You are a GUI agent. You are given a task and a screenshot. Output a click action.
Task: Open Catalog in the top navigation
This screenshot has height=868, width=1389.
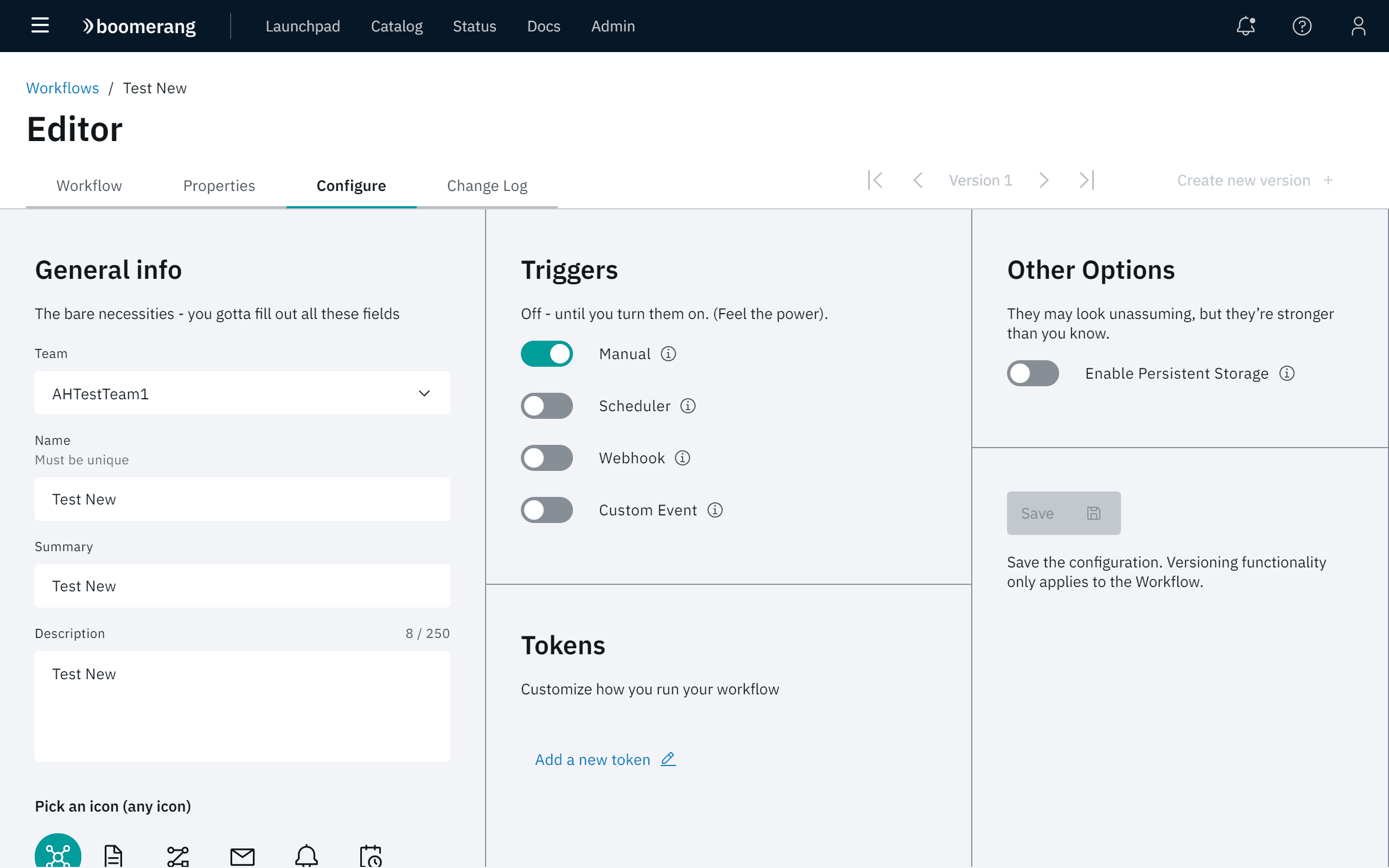click(397, 26)
